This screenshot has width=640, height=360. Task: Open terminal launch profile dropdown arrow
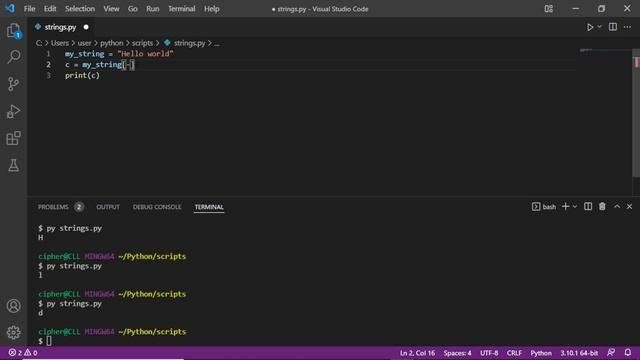click(x=575, y=207)
